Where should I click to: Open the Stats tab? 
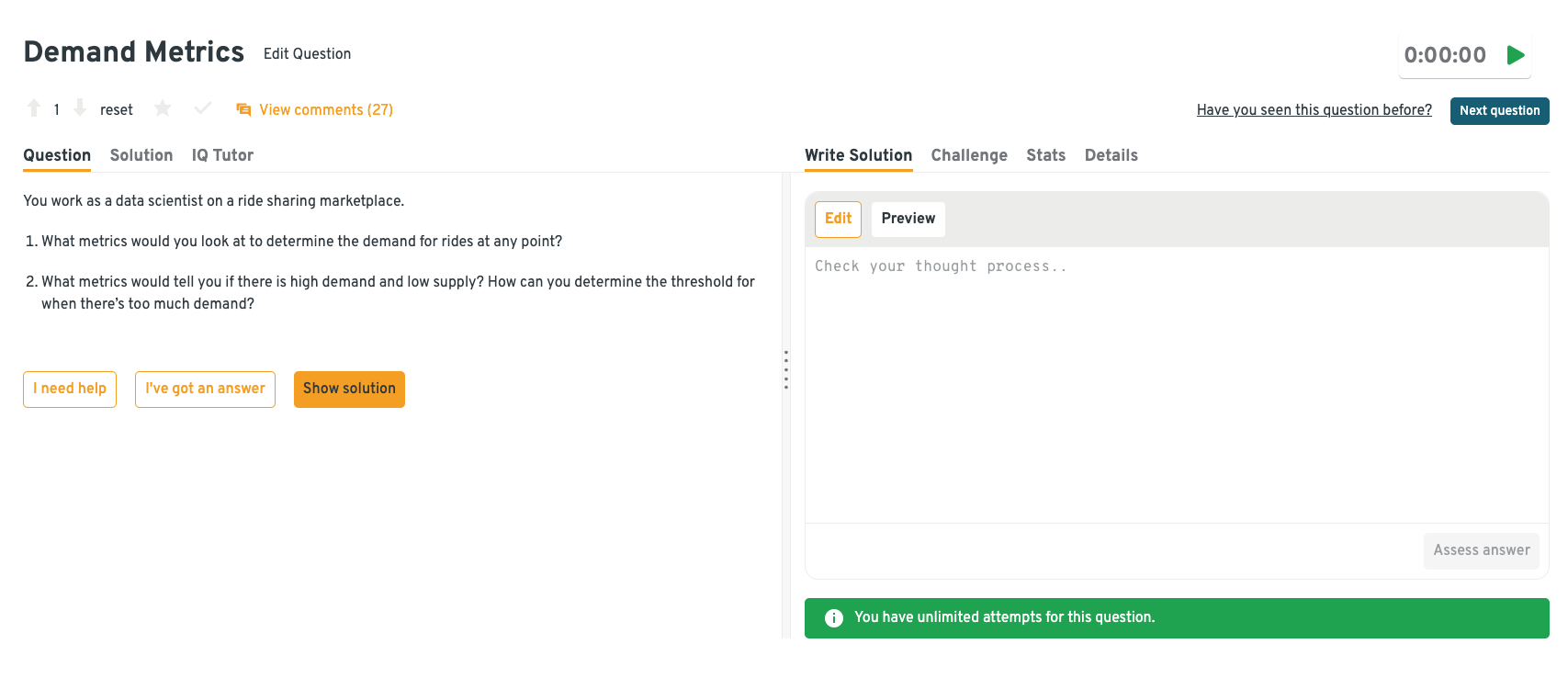point(1045,155)
